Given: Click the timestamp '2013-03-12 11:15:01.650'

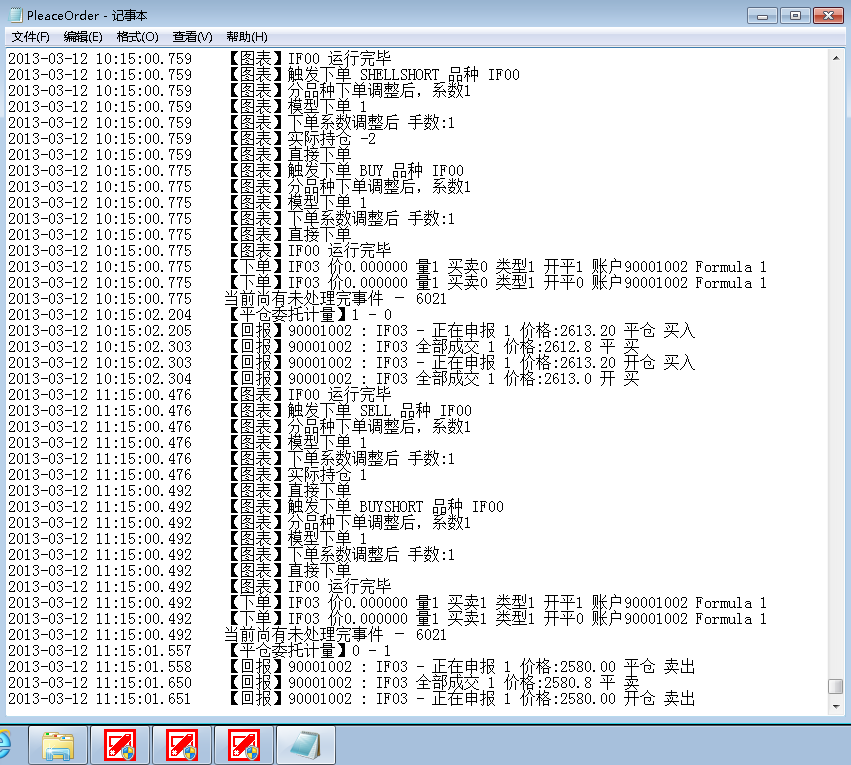Looking at the screenshot, I should [x=100, y=683].
